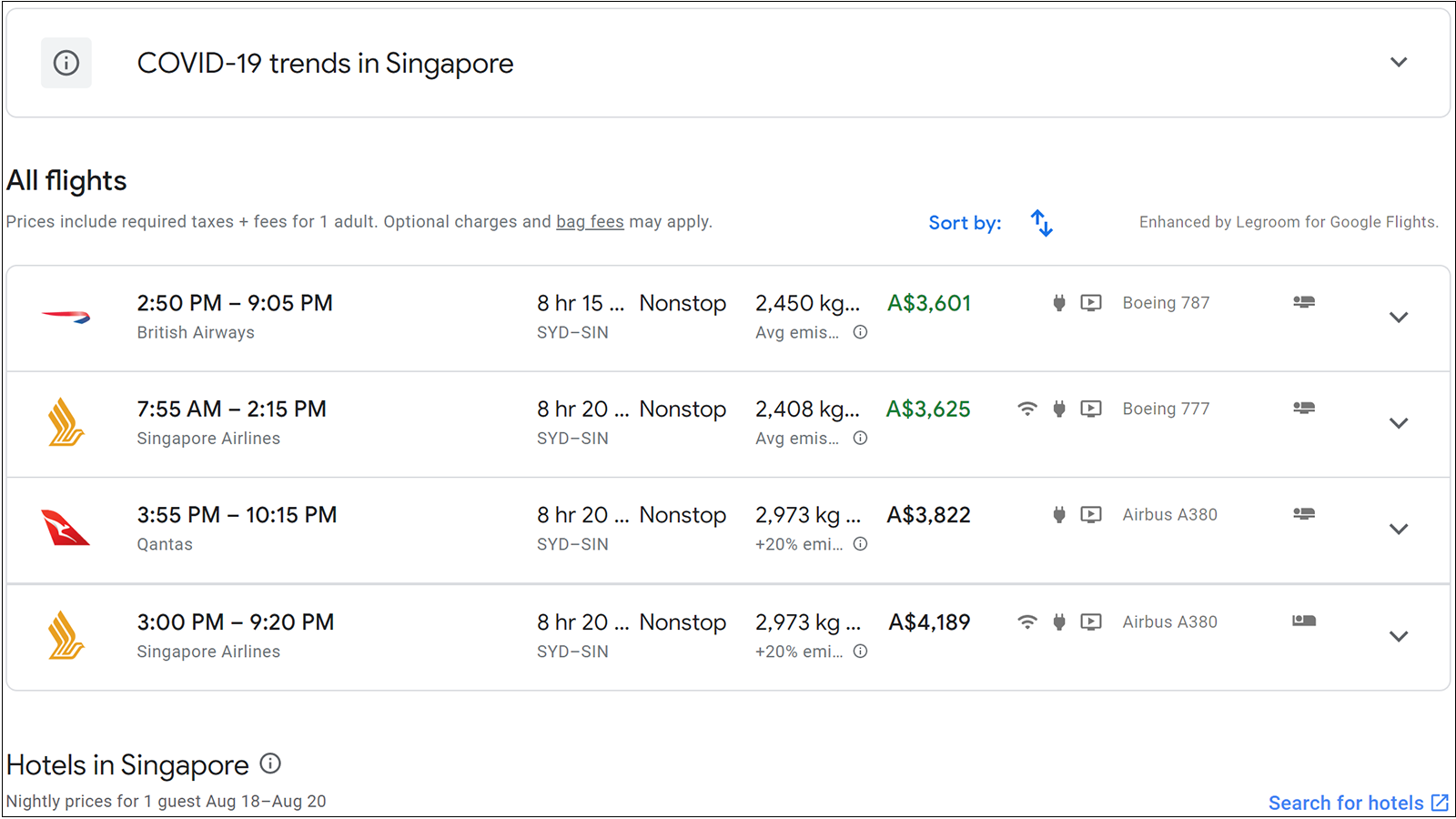Click Wi-Fi icon on 7:55 AM flight row

coord(1027,409)
